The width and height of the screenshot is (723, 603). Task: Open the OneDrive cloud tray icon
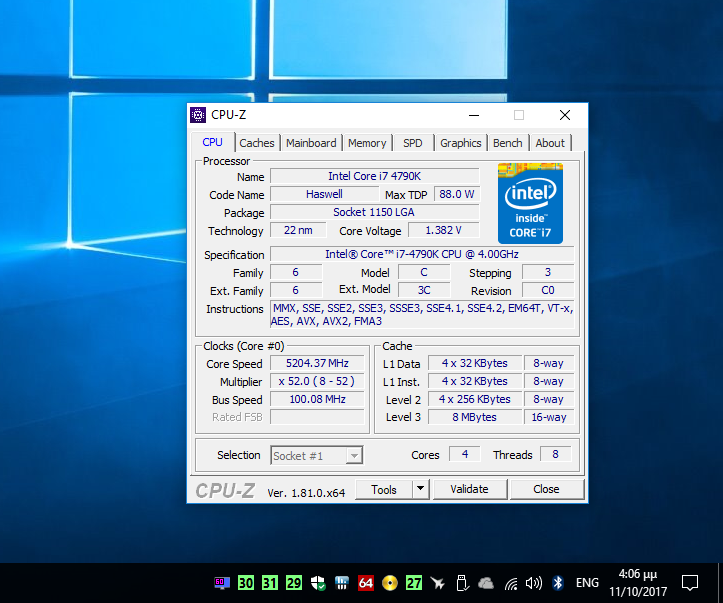[x=486, y=584]
